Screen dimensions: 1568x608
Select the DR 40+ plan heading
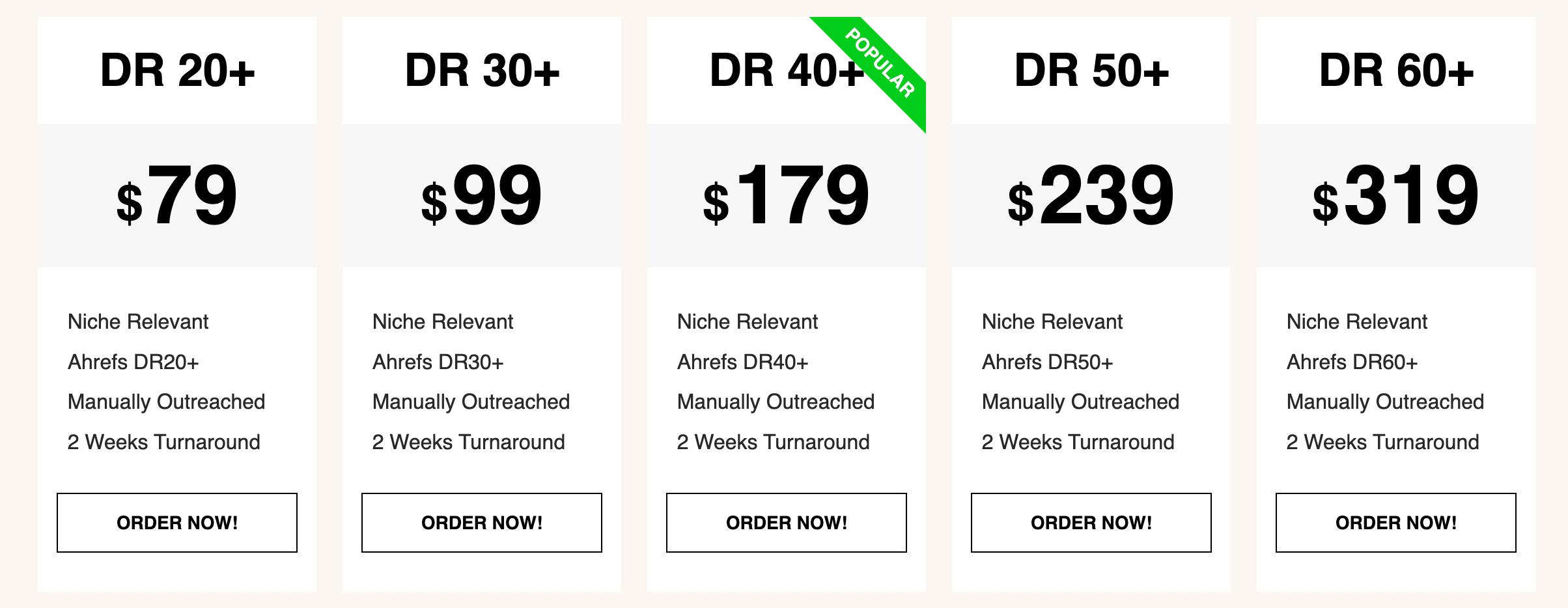[x=787, y=70]
